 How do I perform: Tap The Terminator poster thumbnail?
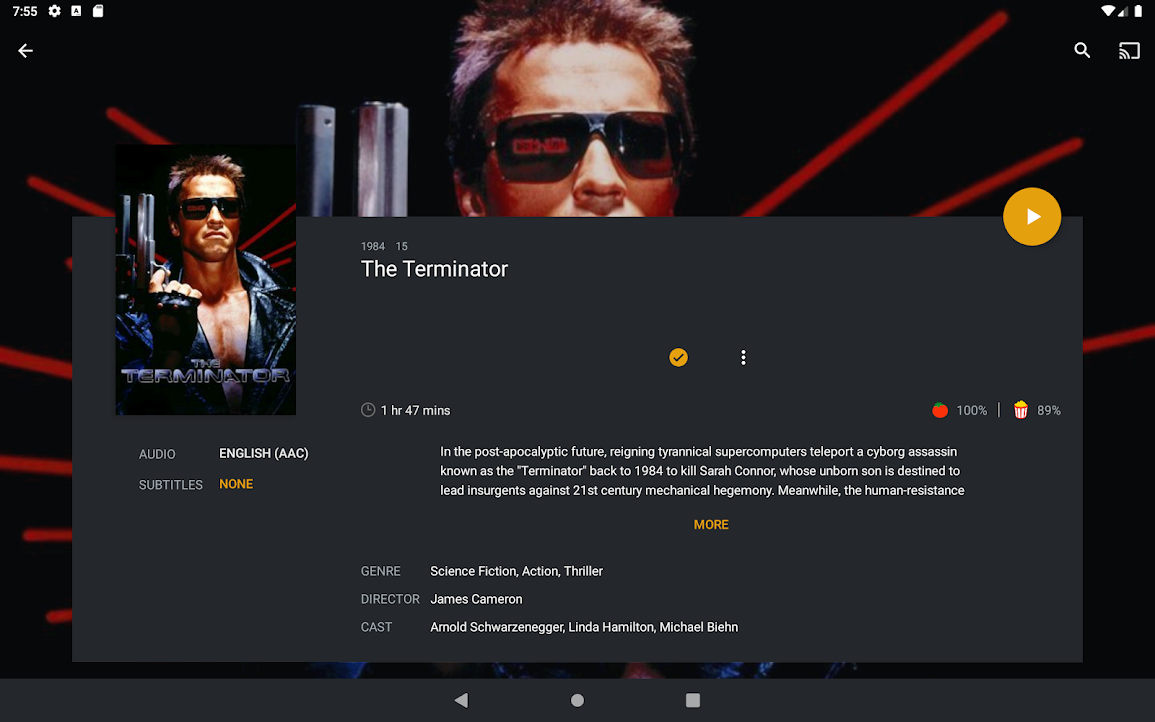pos(206,280)
